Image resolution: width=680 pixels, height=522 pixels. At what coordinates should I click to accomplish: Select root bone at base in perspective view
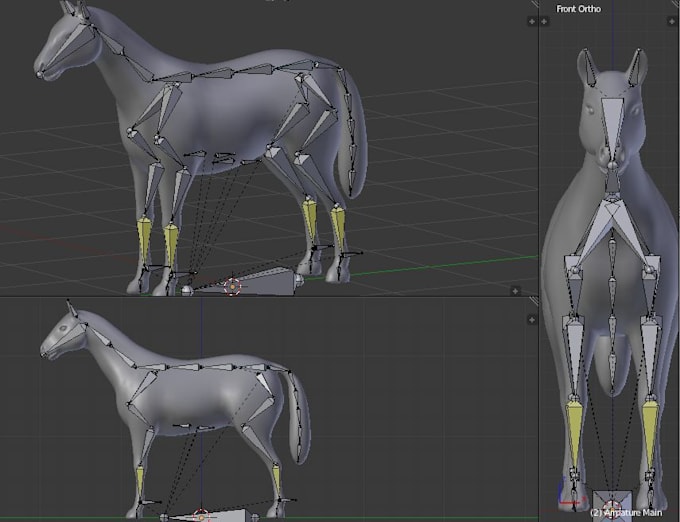254,282
